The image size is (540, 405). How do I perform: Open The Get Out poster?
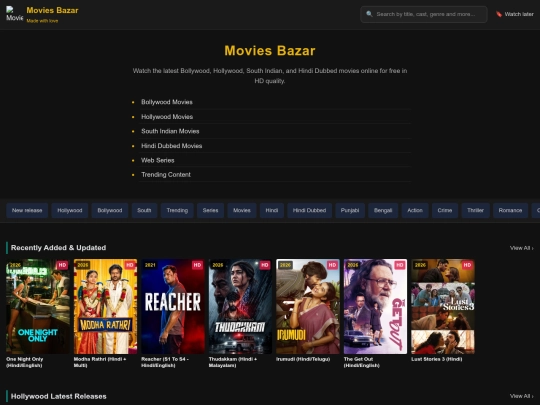[x=375, y=307]
